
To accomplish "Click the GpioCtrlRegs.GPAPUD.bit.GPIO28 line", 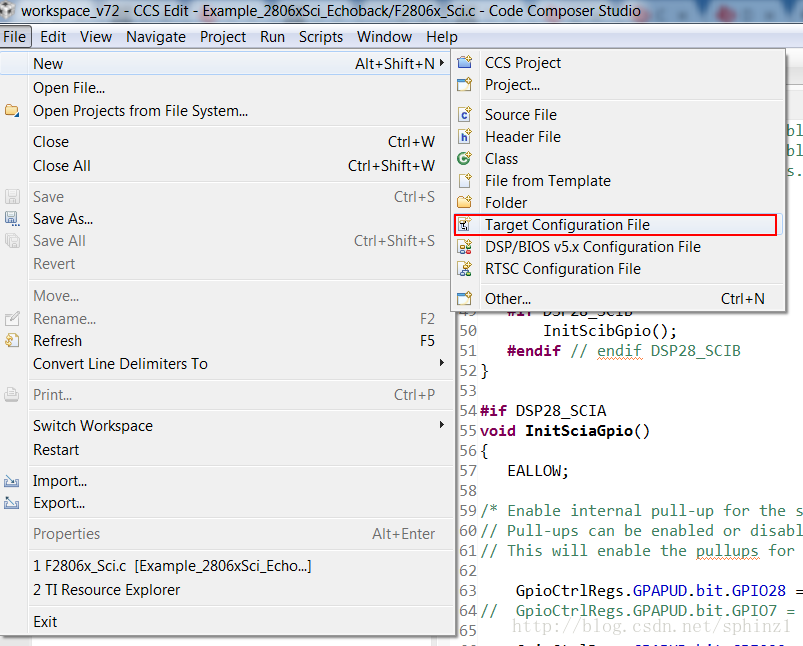I will (650, 591).
